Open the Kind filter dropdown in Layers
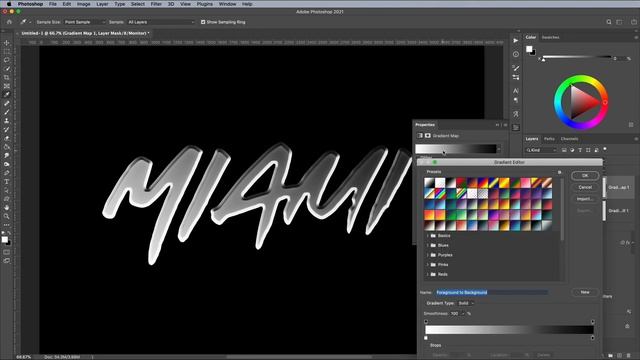The height and width of the screenshot is (360, 640). point(541,150)
